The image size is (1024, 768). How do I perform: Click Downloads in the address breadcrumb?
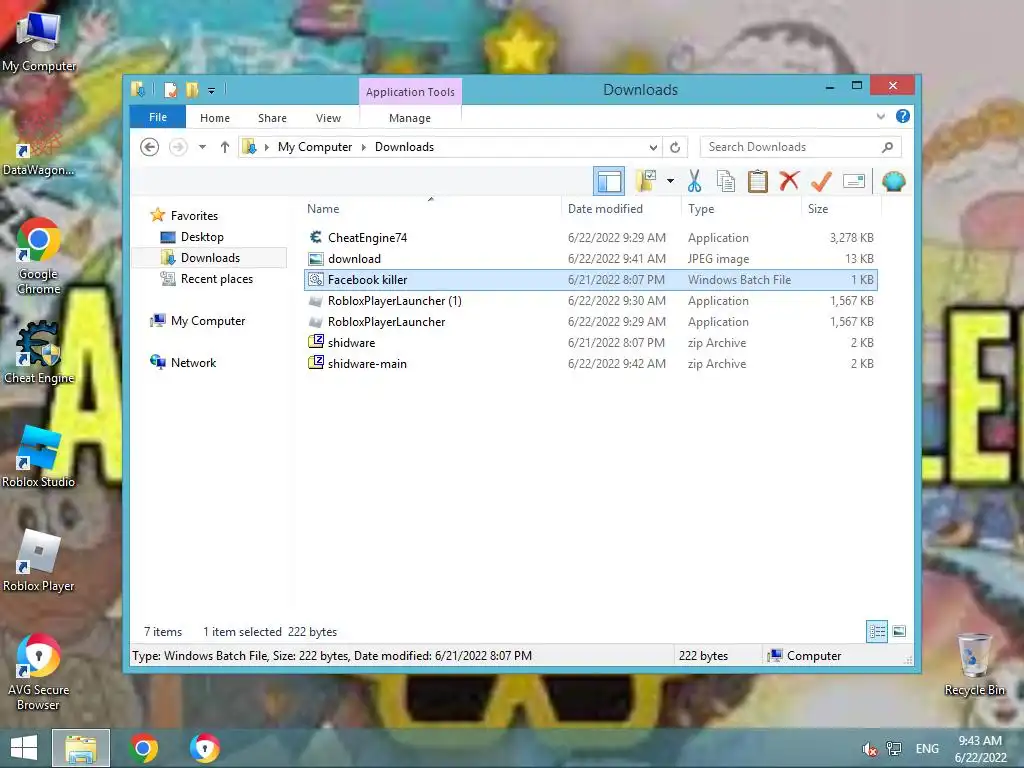pos(404,147)
